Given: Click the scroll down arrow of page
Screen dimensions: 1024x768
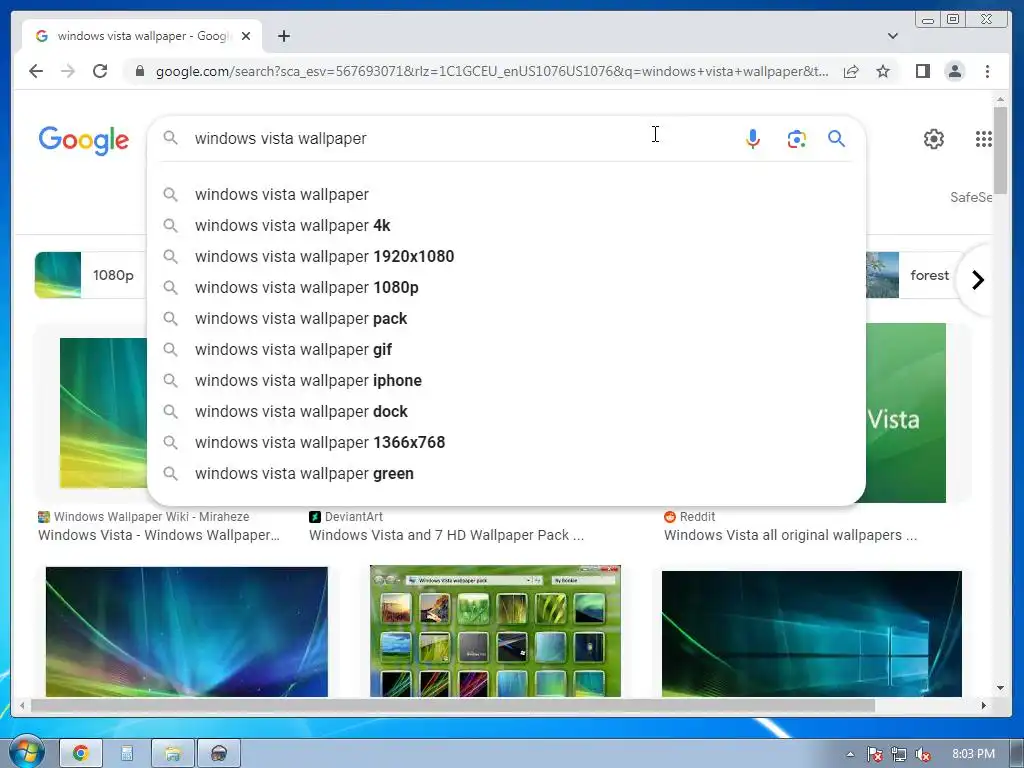Looking at the screenshot, I should [1000, 688].
